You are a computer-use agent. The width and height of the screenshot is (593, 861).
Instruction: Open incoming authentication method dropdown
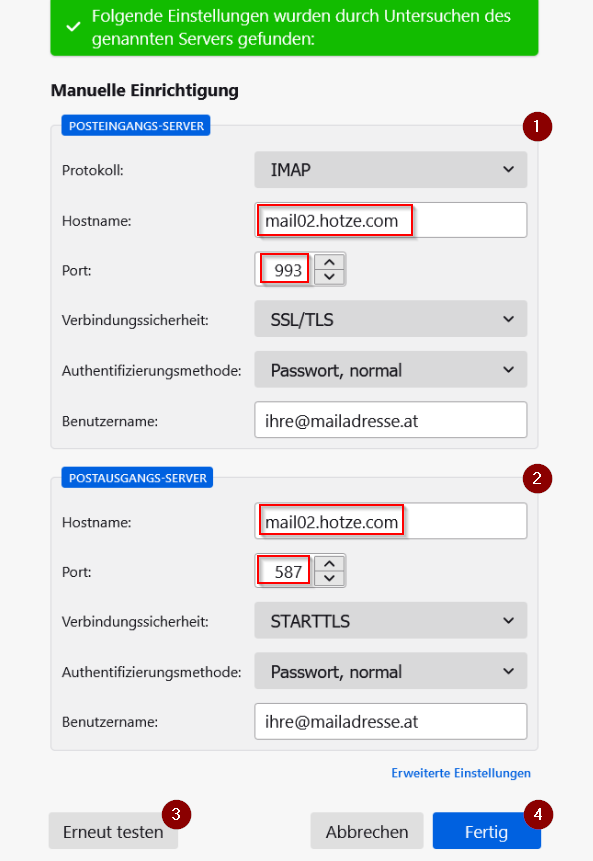pyautogui.click(x=390, y=370)
